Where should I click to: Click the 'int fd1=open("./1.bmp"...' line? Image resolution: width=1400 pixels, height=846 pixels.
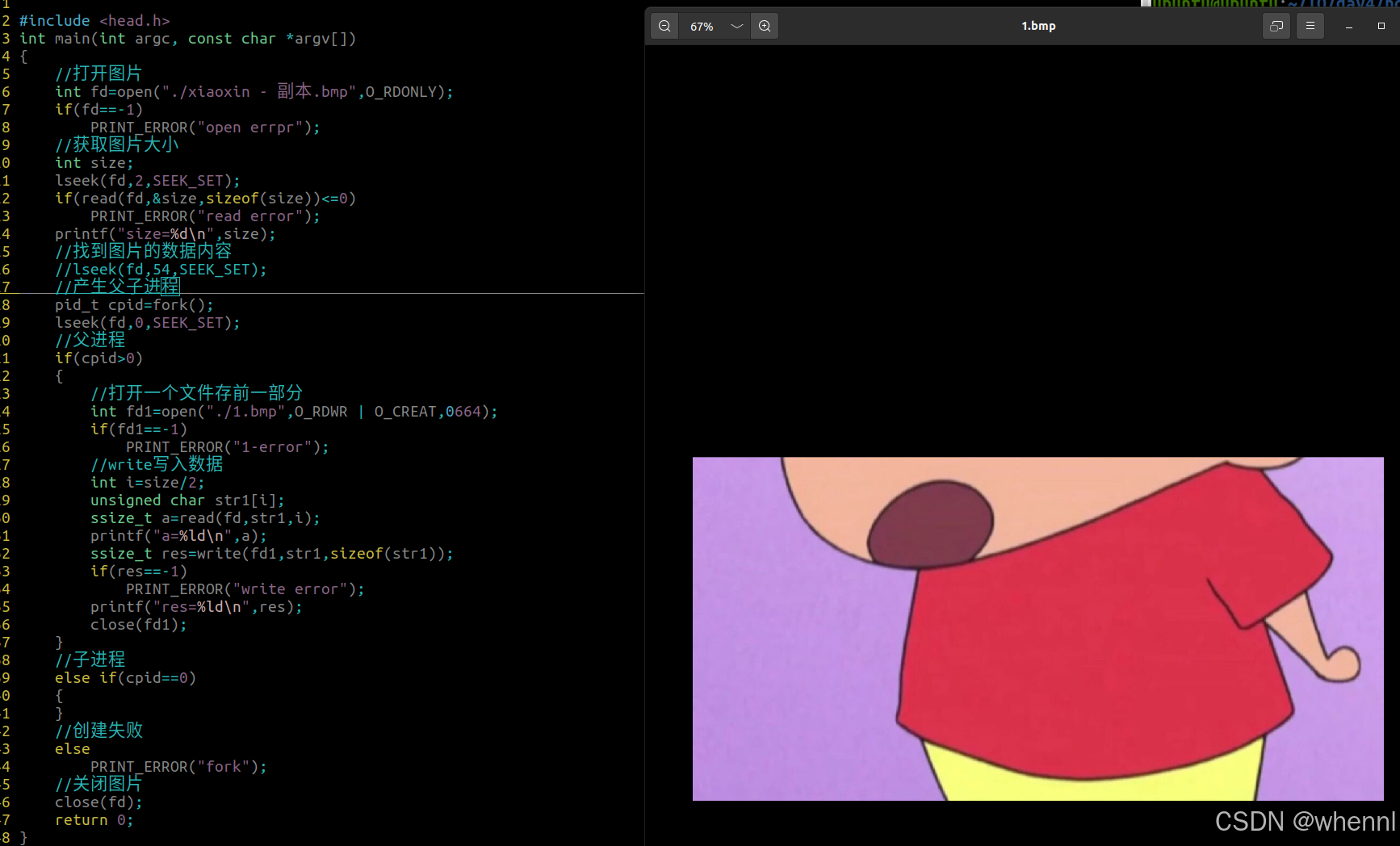tap(294, 411)
